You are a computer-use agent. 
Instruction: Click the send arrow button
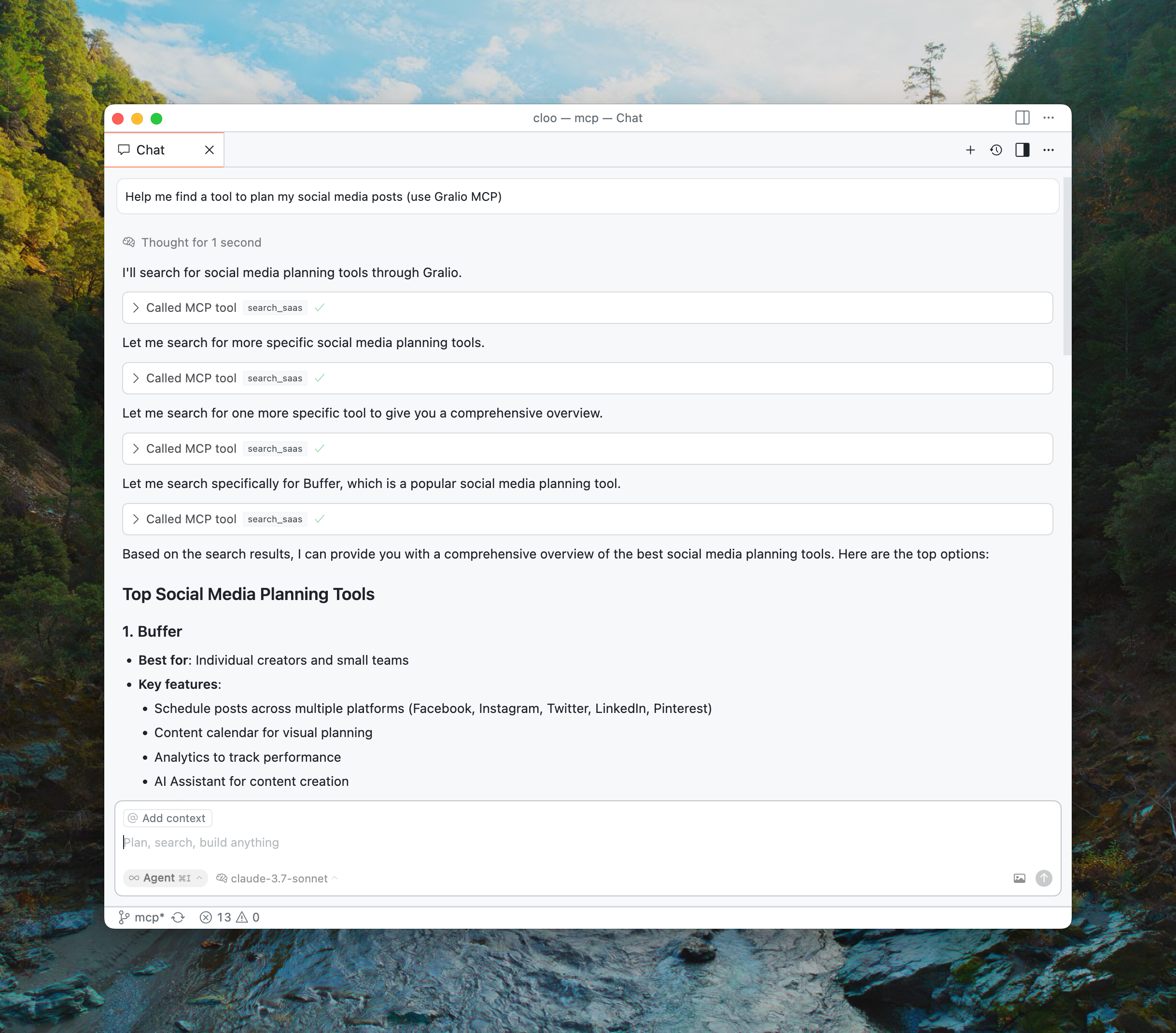click(x=1044, y=878)
